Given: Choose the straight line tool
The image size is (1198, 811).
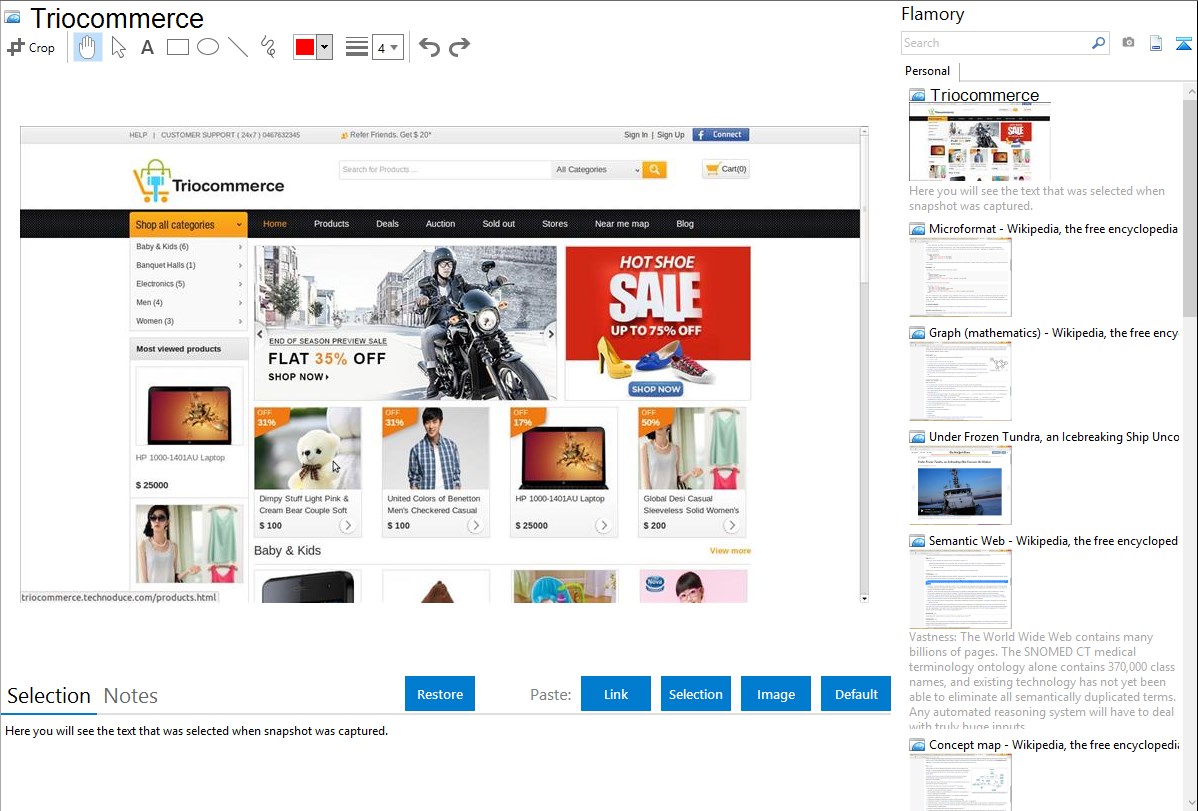Looking at the screenshot, I should click(238, 47).
